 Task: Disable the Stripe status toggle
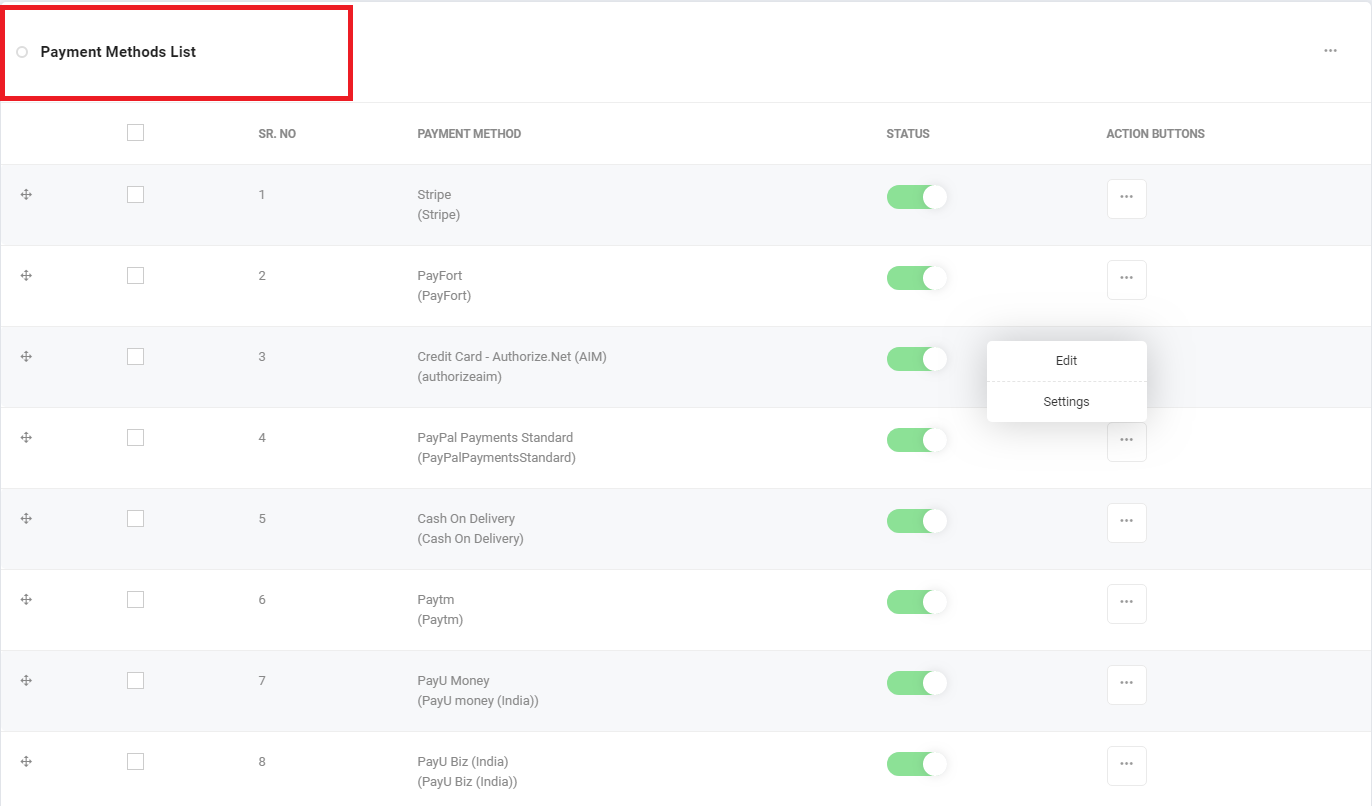coord(917,197)
